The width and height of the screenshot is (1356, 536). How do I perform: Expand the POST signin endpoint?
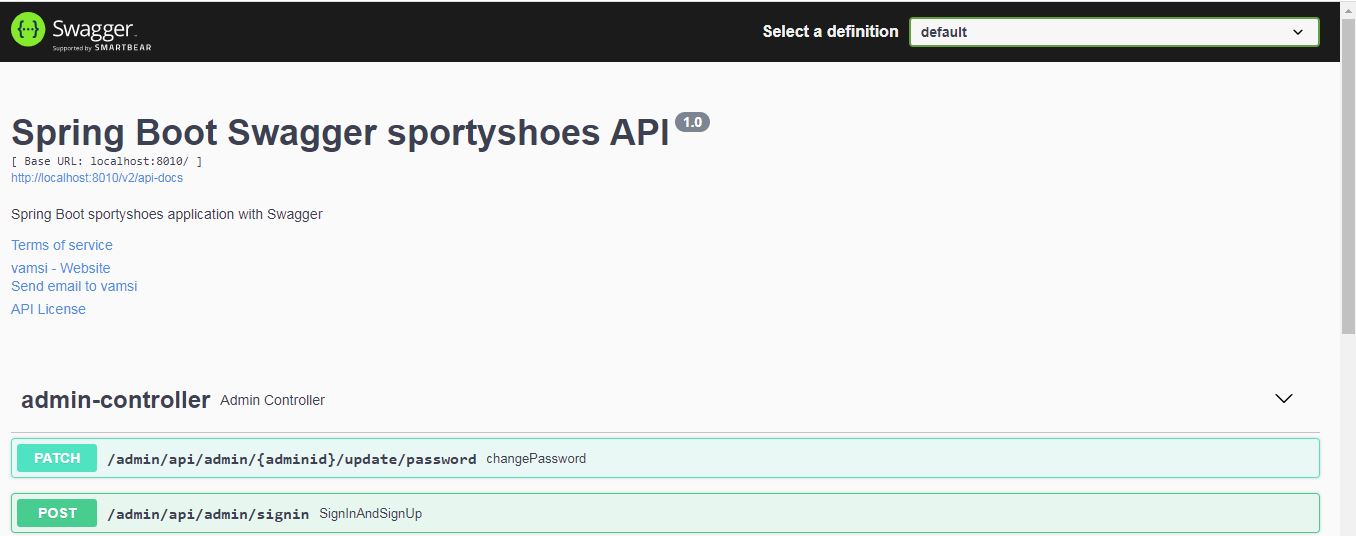(x=665, y=513)
